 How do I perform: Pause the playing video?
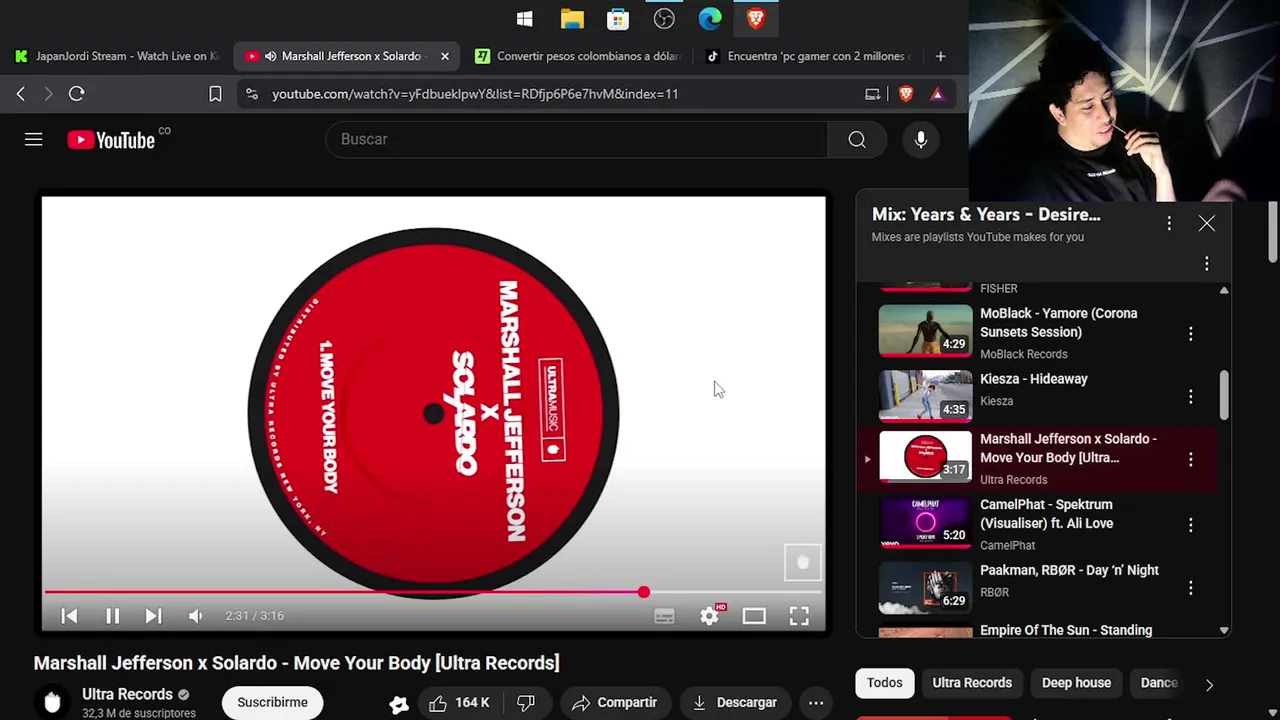pyautogui.click(x=112, y=616)
